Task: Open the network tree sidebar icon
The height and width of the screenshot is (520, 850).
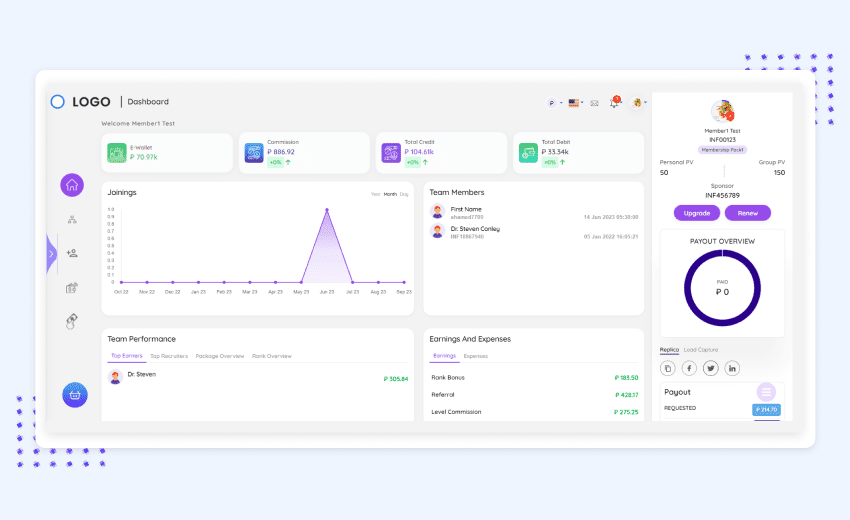Action: pos(72,220)
